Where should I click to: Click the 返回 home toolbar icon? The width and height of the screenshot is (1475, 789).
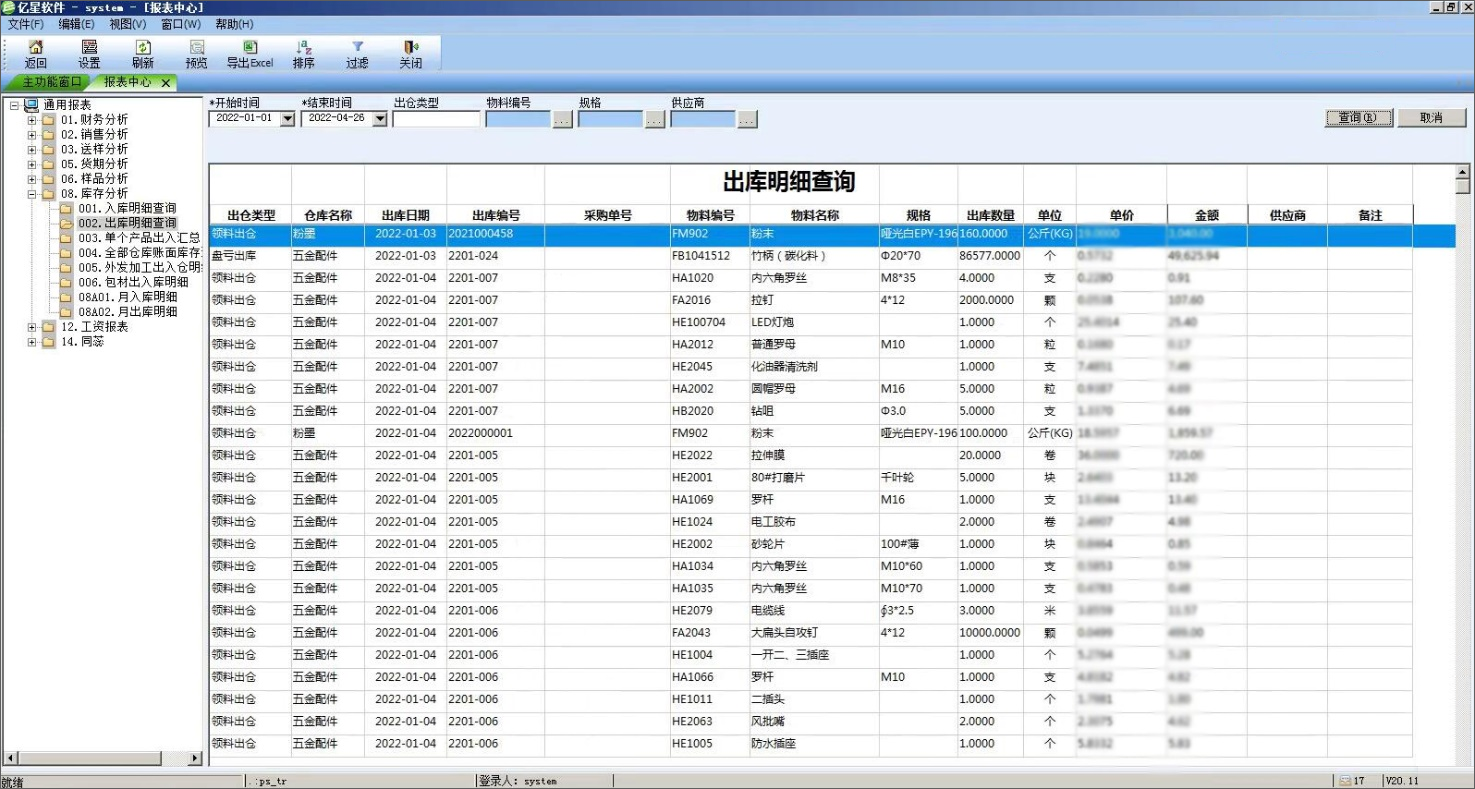[x=35, y=47]
